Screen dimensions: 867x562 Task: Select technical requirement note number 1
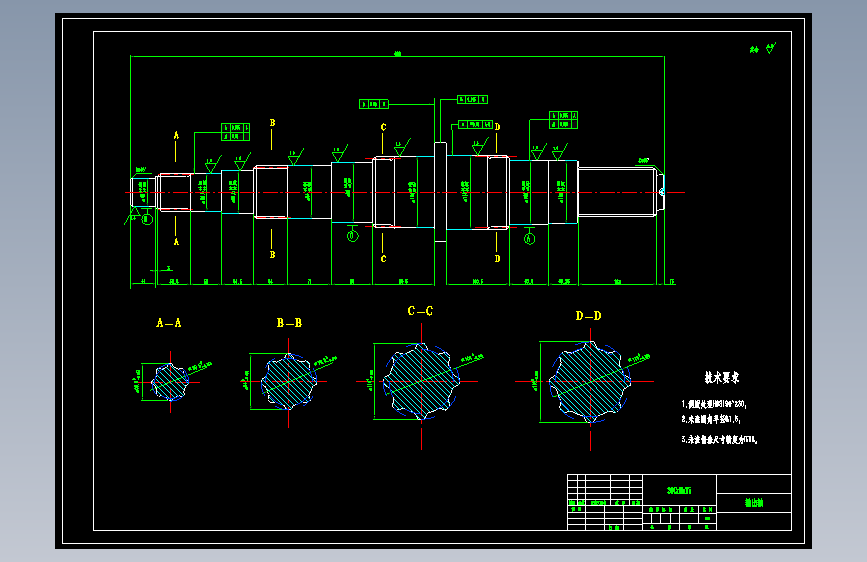click(x=714, y=404)
